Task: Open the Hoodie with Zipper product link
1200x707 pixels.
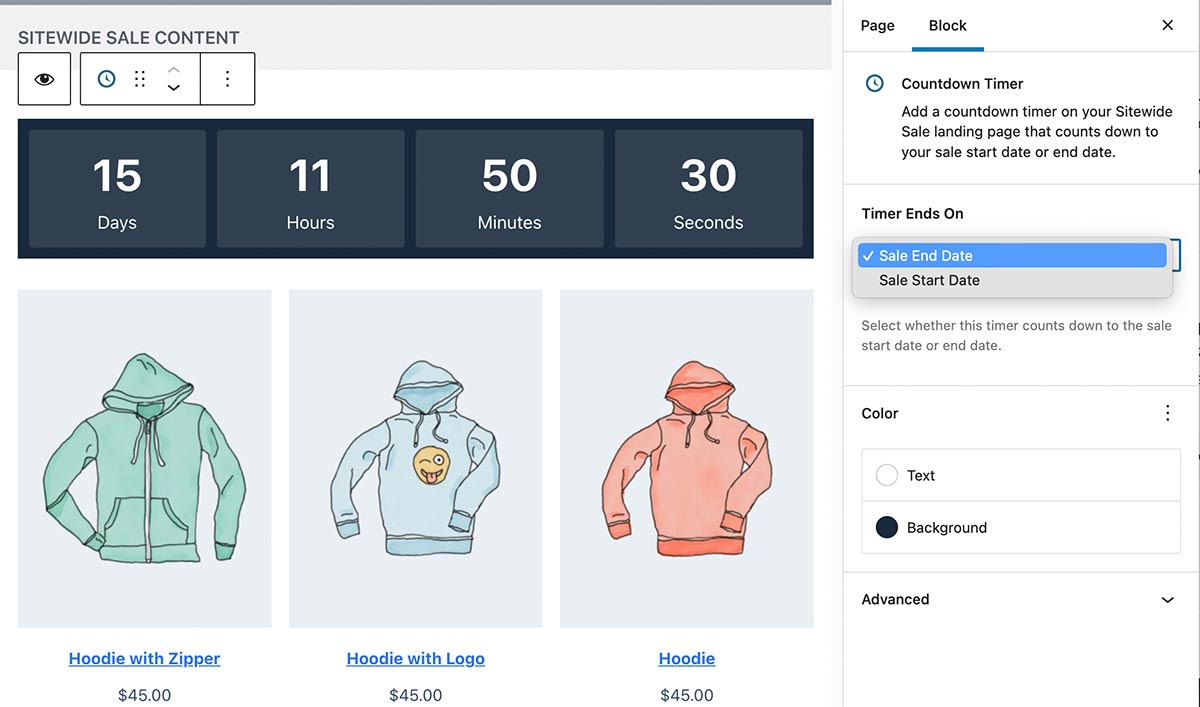Action: tap(144, 658)
